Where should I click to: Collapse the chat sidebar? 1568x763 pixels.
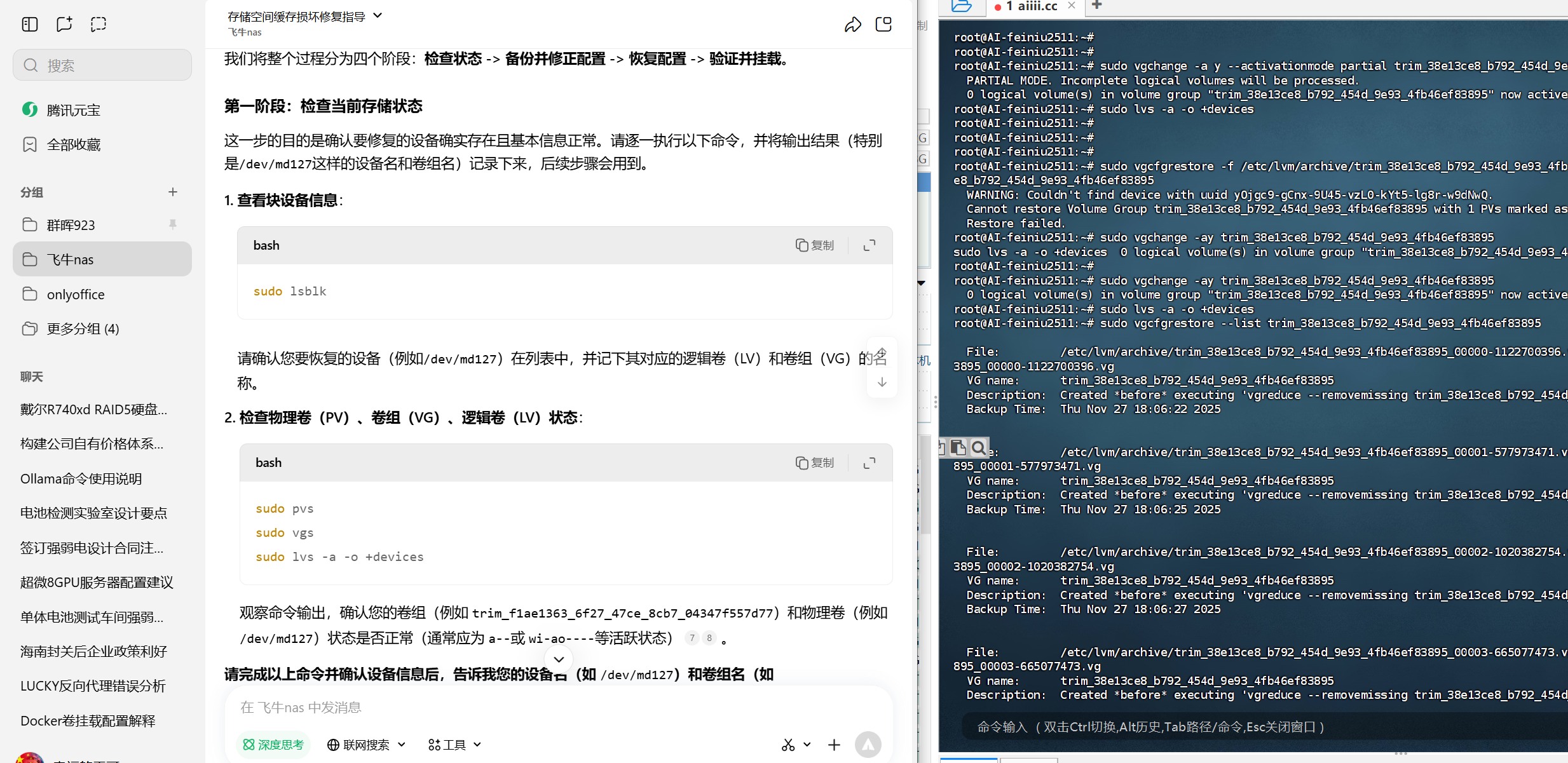pos(29,24)
